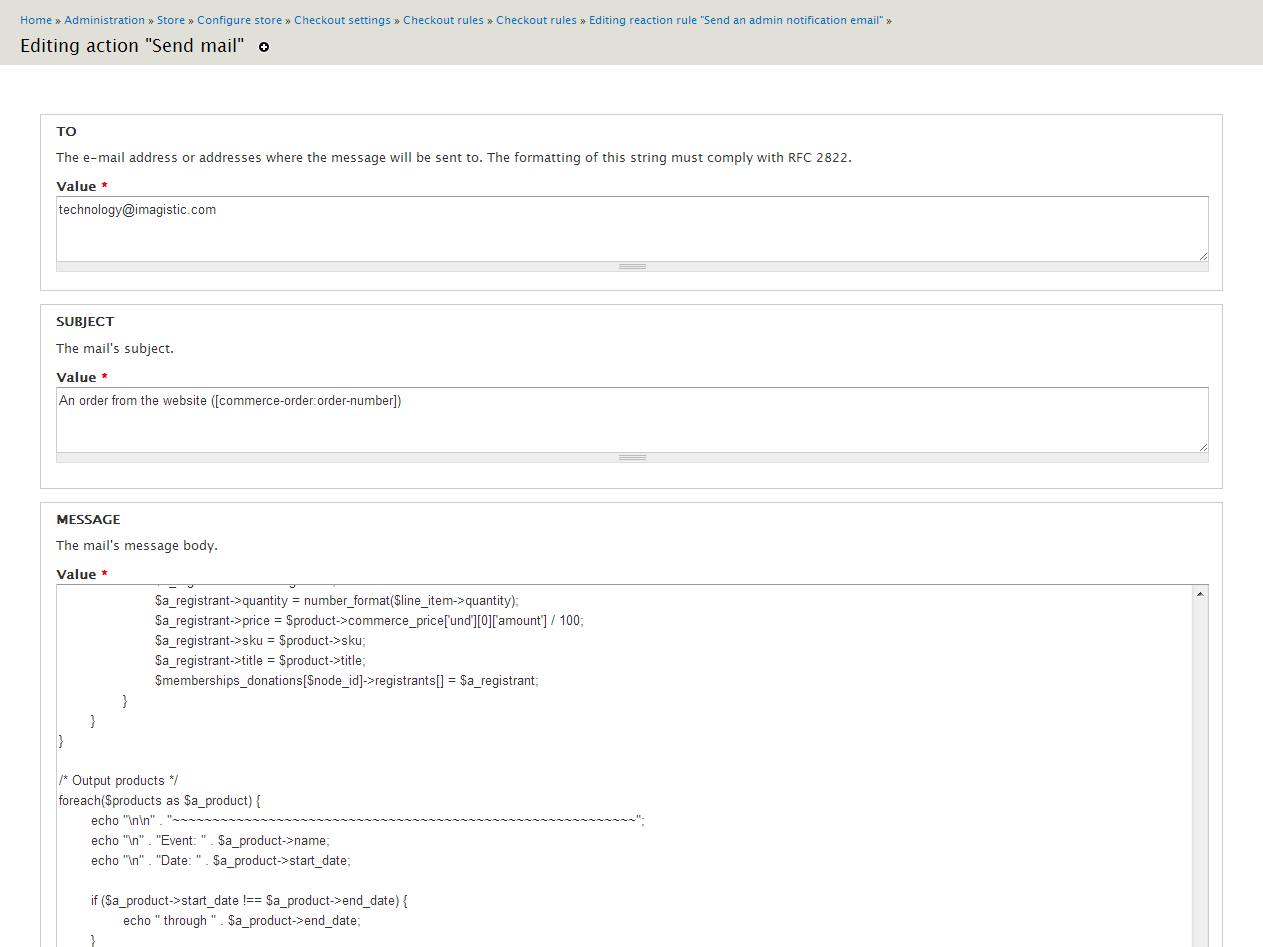This screenshot has width=1263, height=947.
Task: Navigate to the Store breadcrumb
Action: [x=170, y=20]
